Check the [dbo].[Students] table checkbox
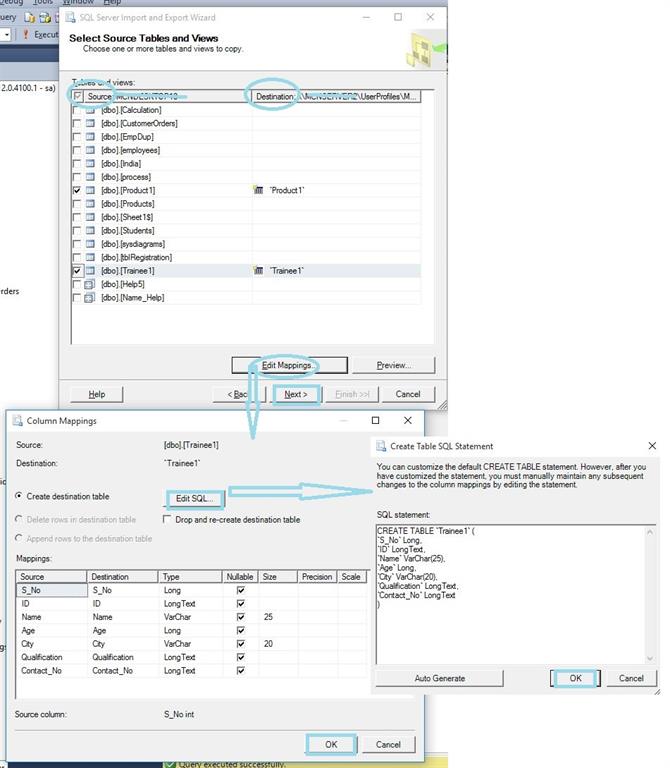This screenshot has height=768, width=670. pyautogui.click(x=77, y=231)
